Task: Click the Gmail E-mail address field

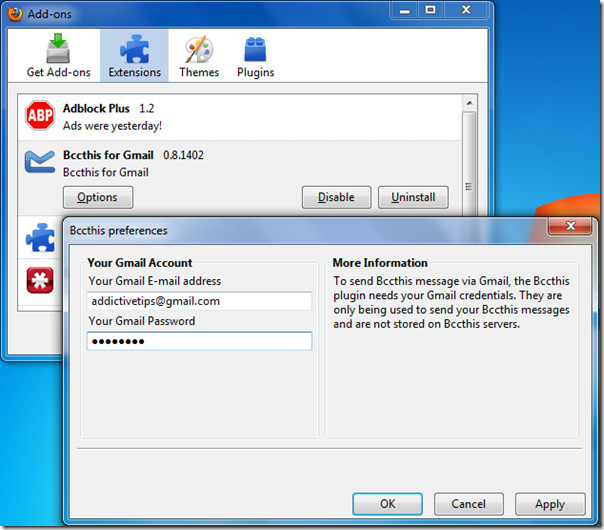Action: point(200,301)
